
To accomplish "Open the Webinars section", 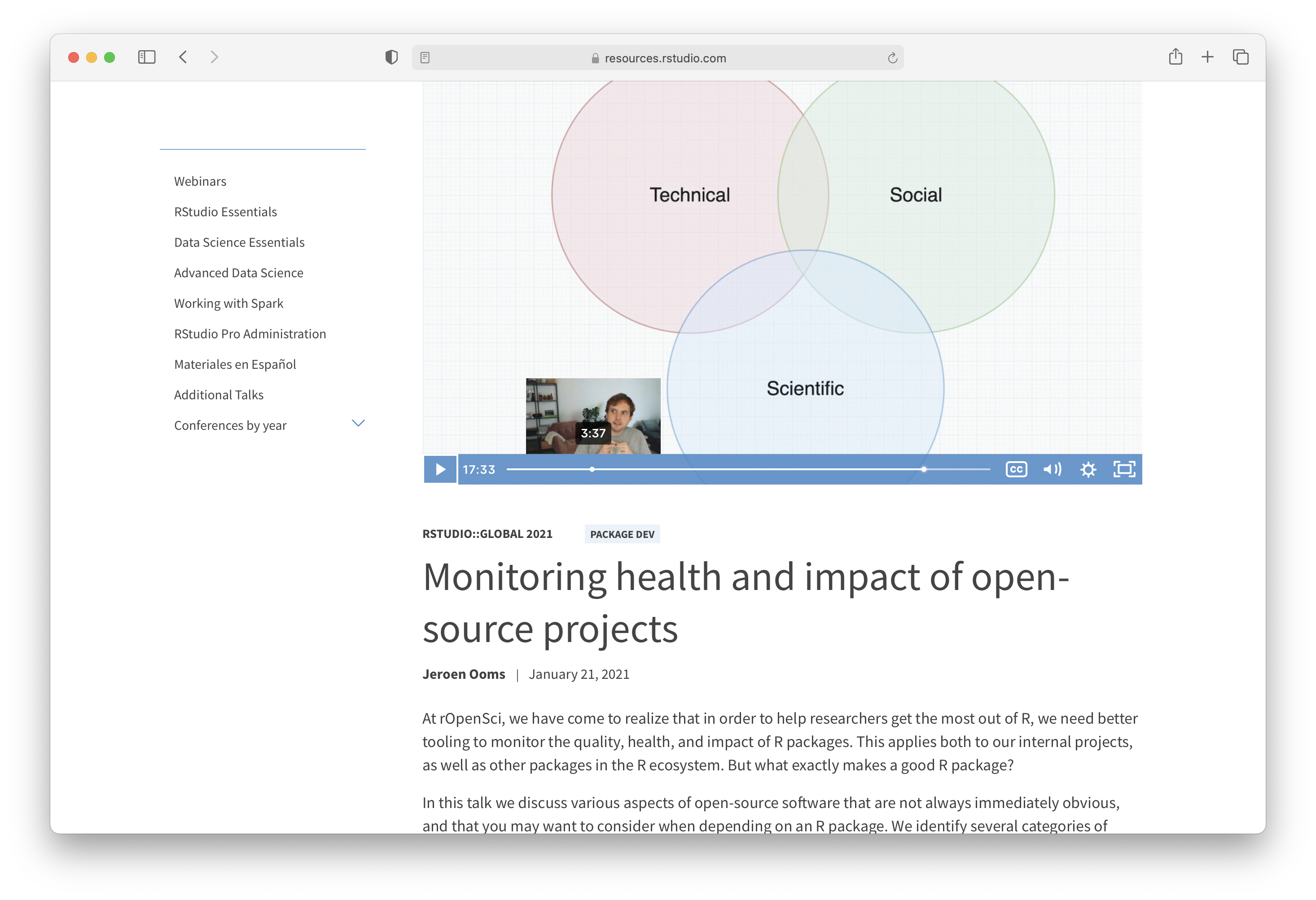I will (199, 180).
